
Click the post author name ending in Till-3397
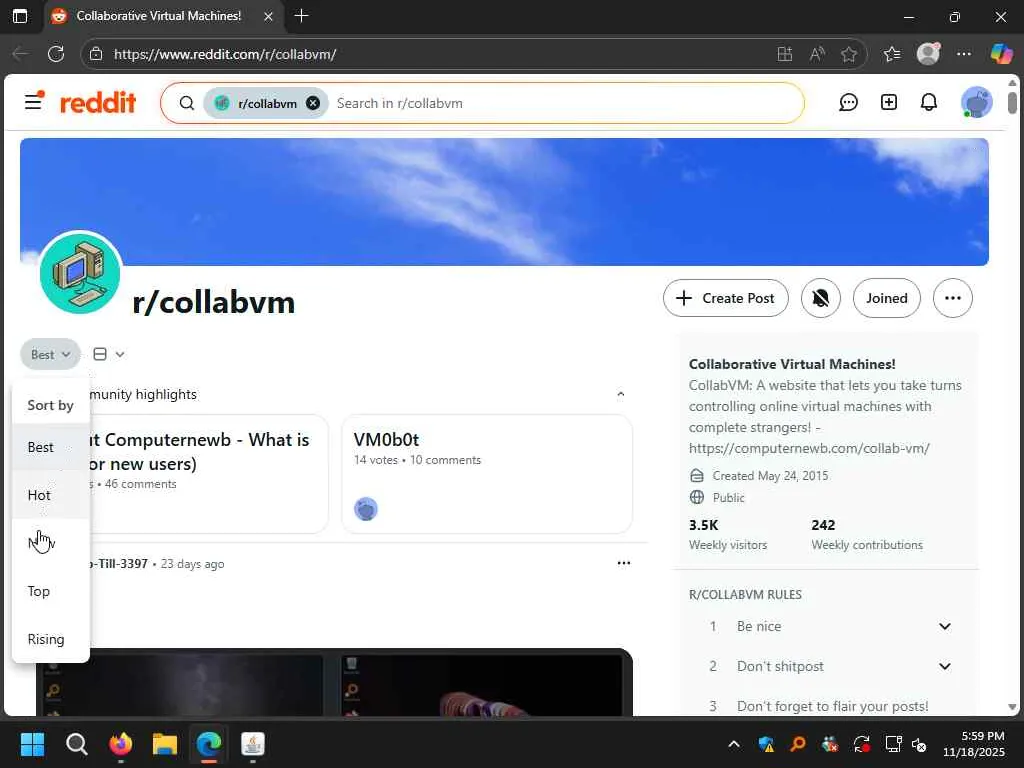(118, 564)
